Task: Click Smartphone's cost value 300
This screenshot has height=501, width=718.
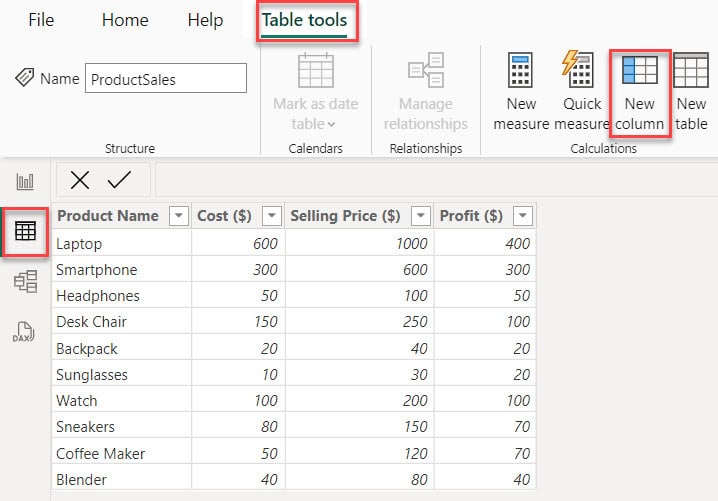Action: click(x=238, y=270)
